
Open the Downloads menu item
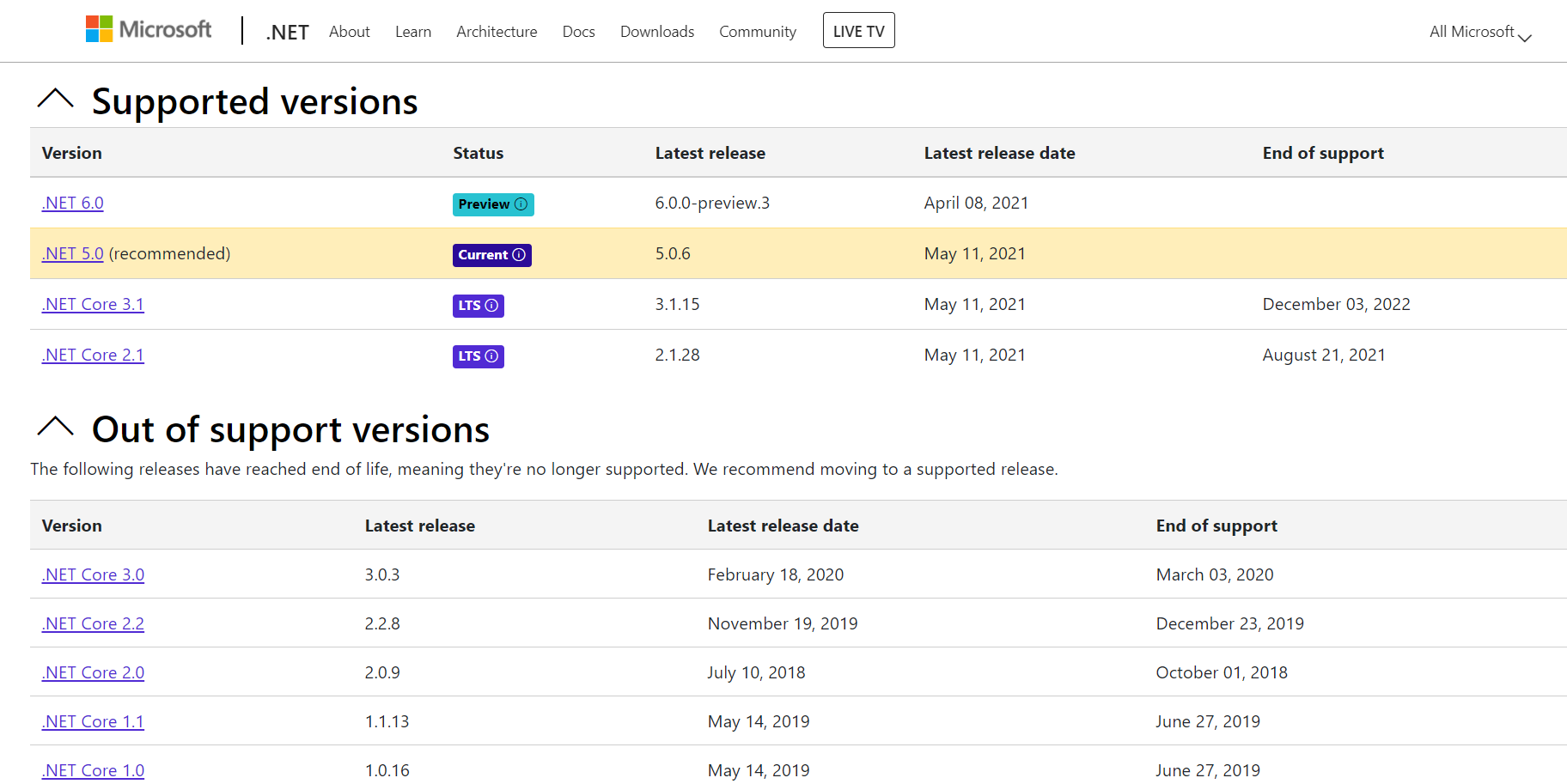pyautogui.click(x=657, y=32)
